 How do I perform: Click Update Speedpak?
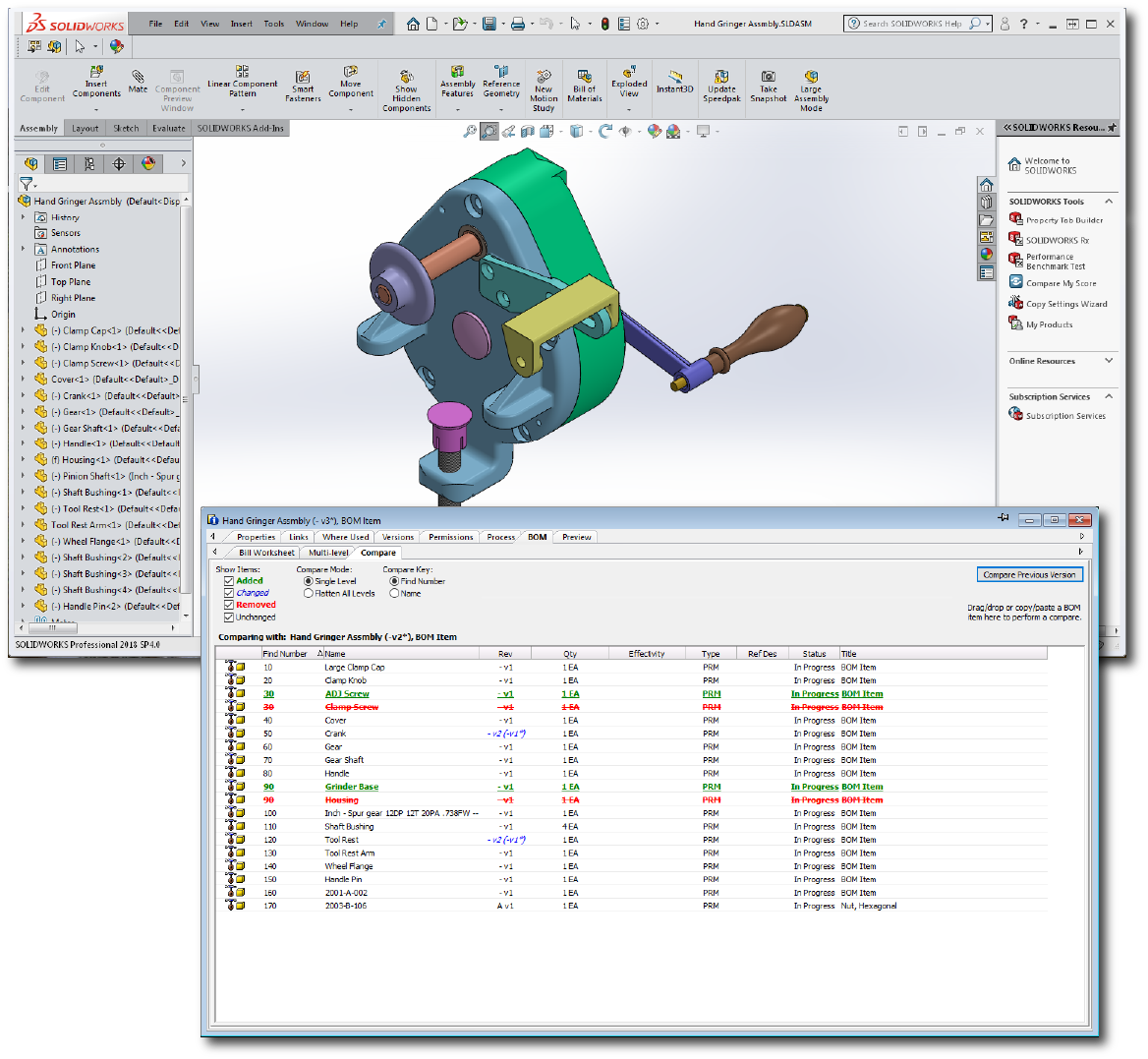tap(721, 88)
